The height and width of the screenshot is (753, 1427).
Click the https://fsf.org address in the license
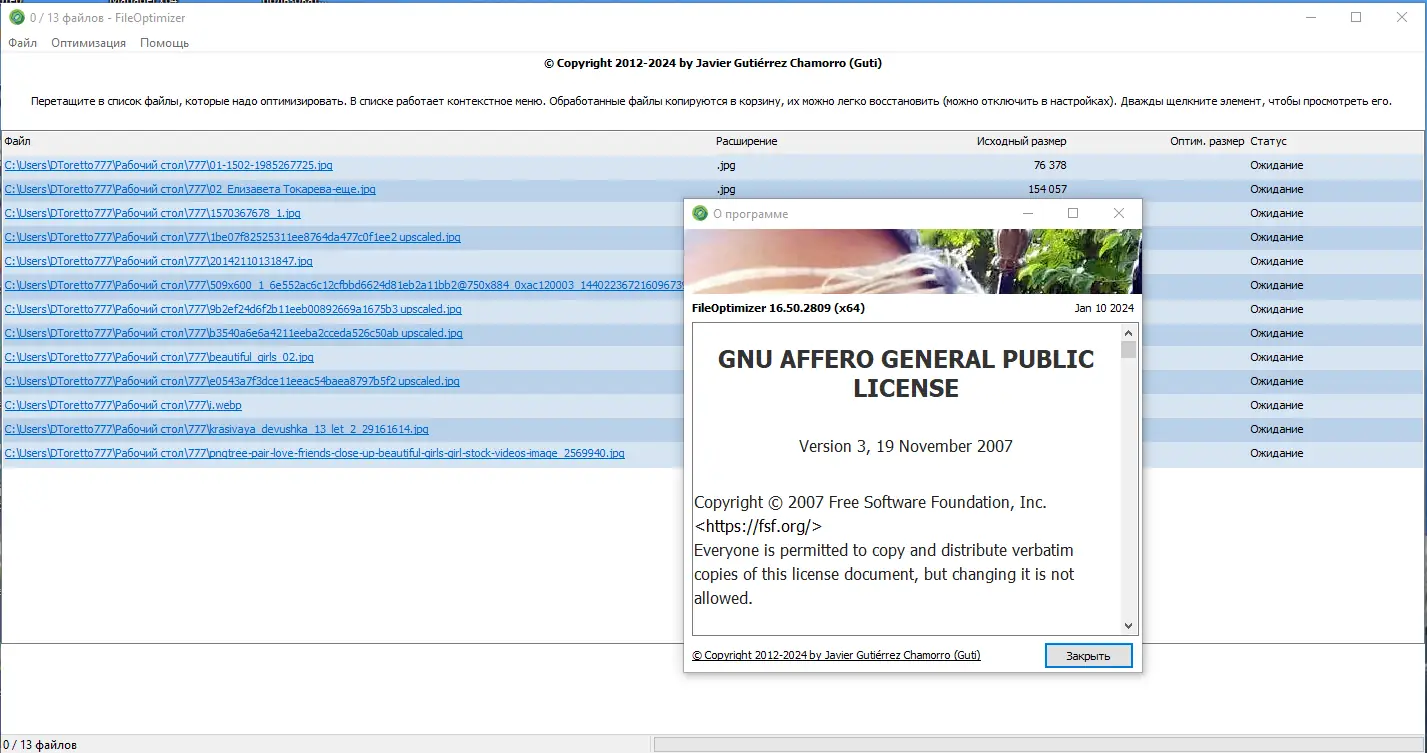point(758,526)
